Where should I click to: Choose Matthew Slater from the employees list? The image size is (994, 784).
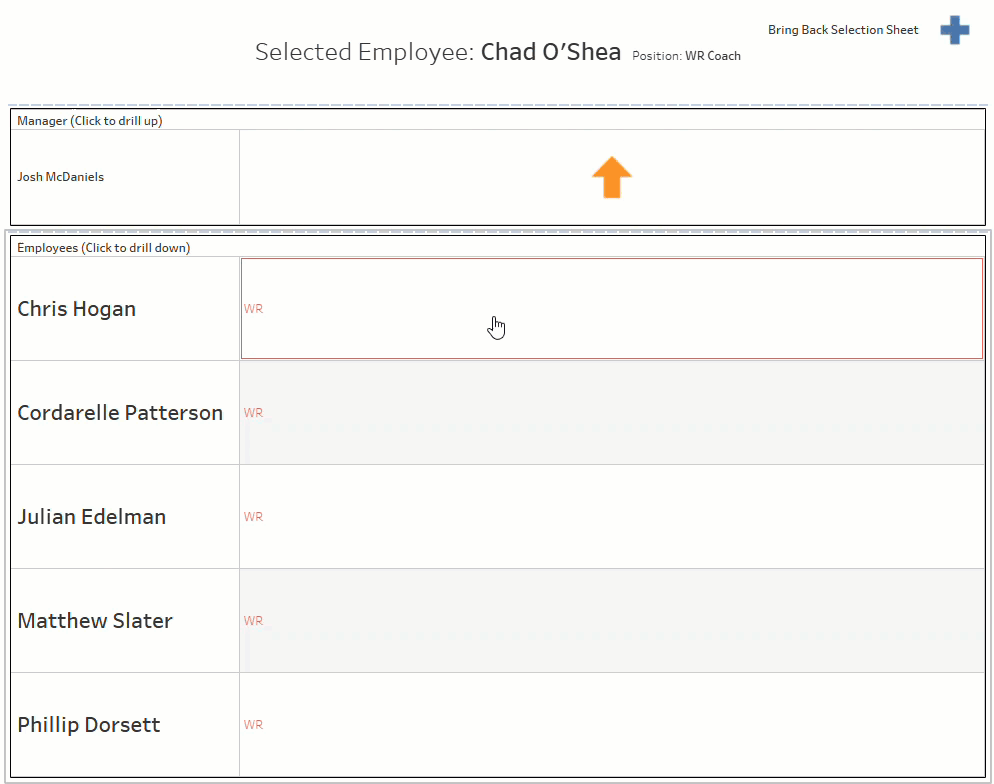pyautogui.click(x=95, y=621)
